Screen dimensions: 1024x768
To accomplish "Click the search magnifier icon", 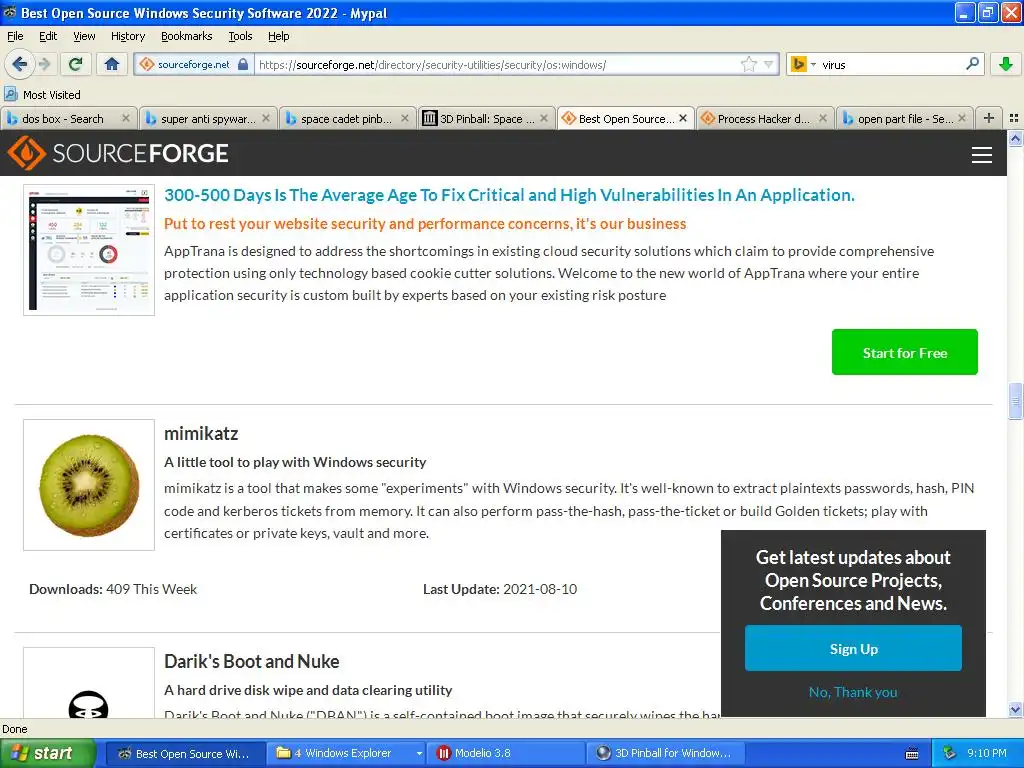I will pos(972,64).
